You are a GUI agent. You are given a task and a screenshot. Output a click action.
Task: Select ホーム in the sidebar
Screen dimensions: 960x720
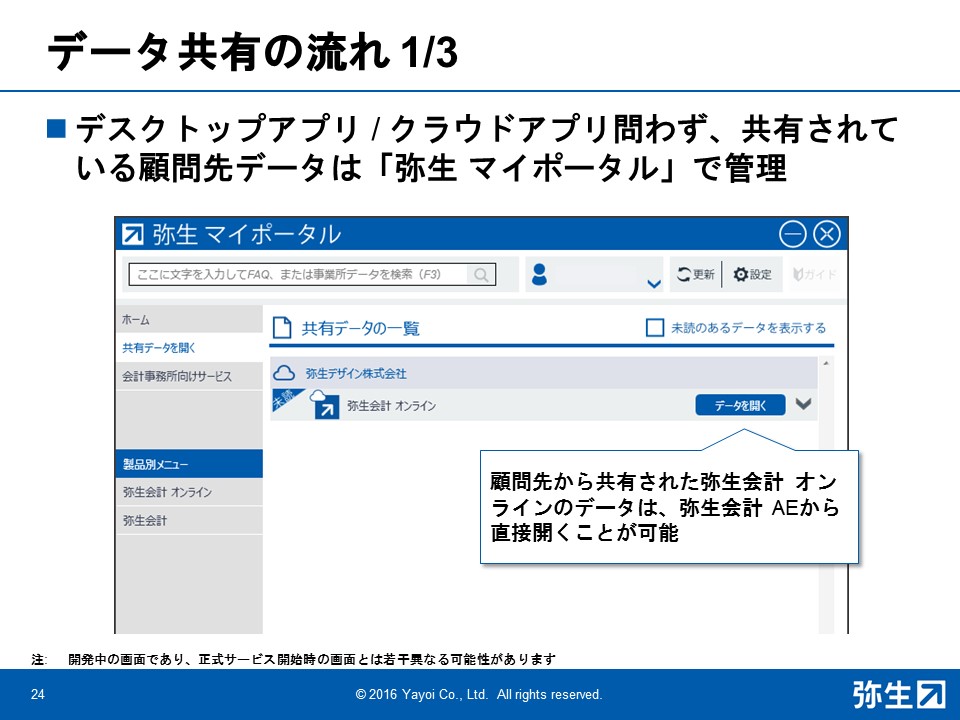tap(189, 319)
